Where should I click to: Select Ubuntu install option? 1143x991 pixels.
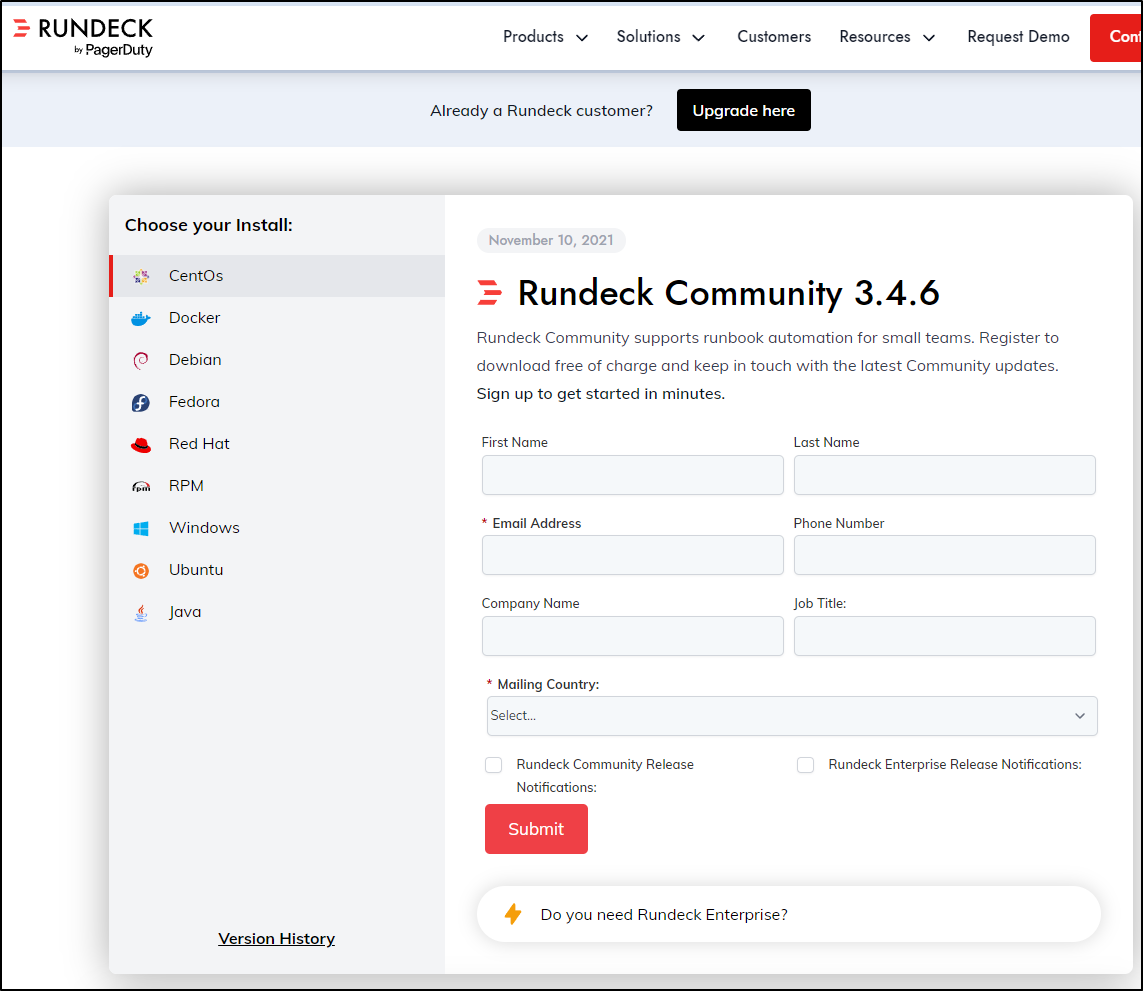tap(277, 570)
